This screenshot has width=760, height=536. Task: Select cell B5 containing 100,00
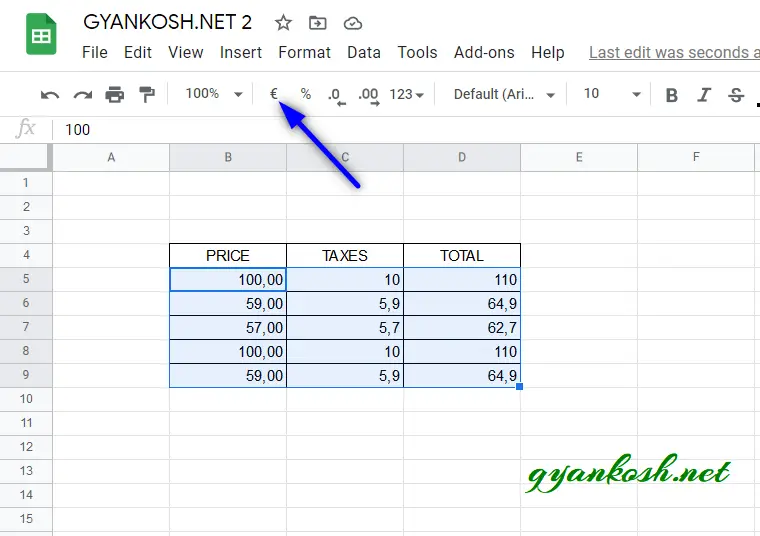(x=228, y=280)
